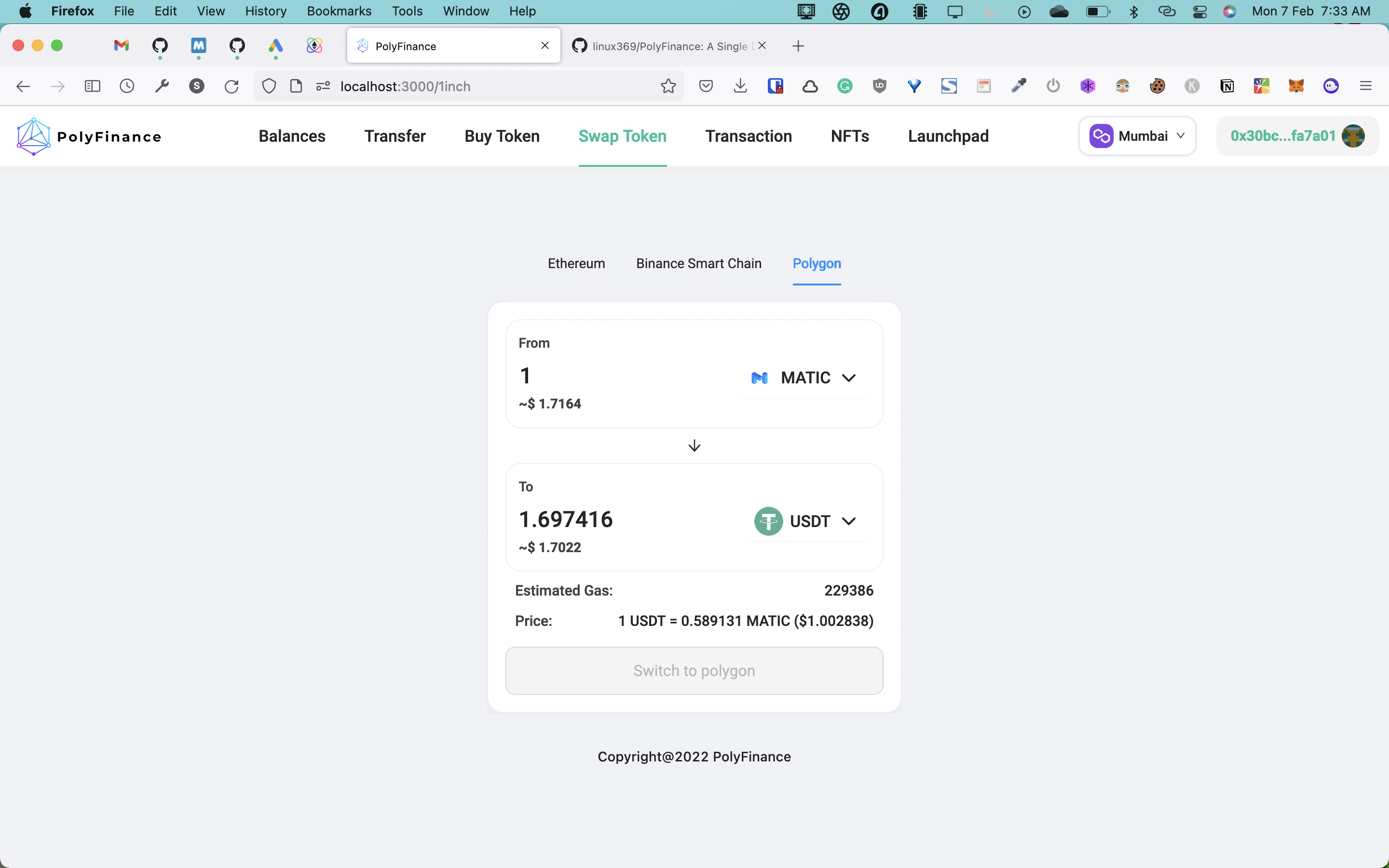Click the ~$ 1.7164 value
The width and height of the screenshot is (1389, 868).
[x=550, y=404]
